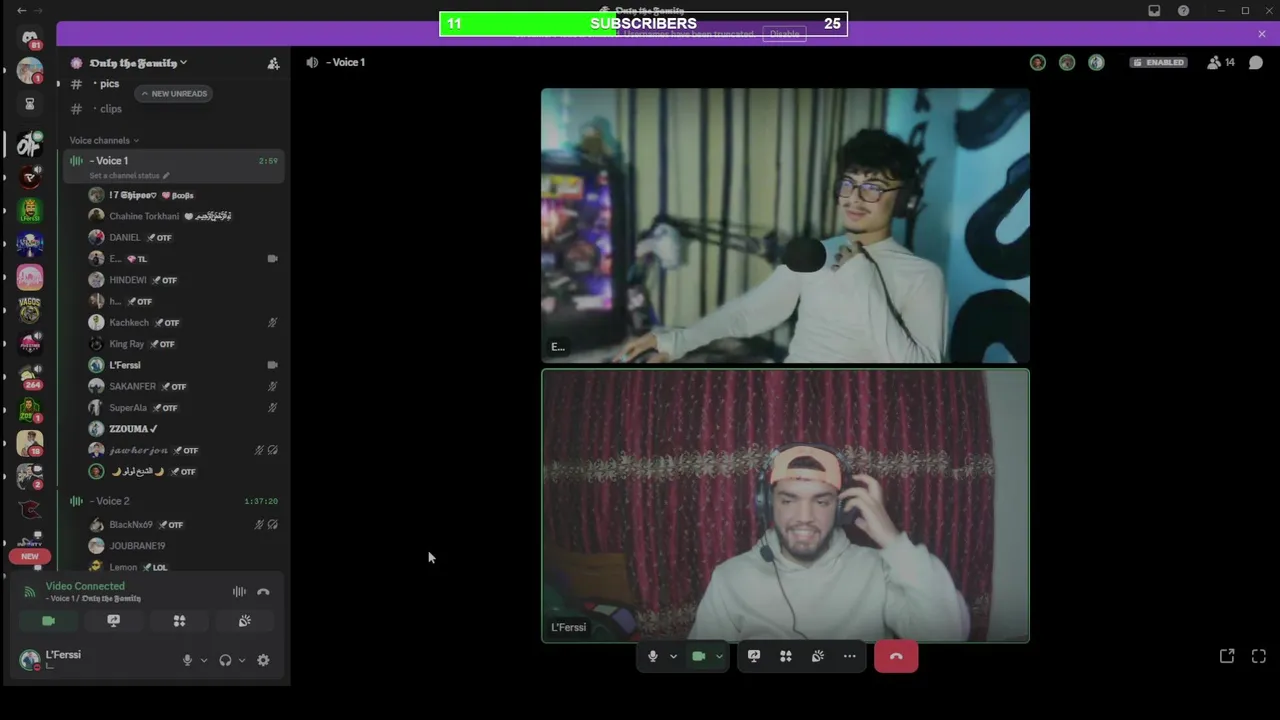This screenshot has height=720, width=1280.
Task: Jump to NEW UNREADS
Action: coord(174,94)
